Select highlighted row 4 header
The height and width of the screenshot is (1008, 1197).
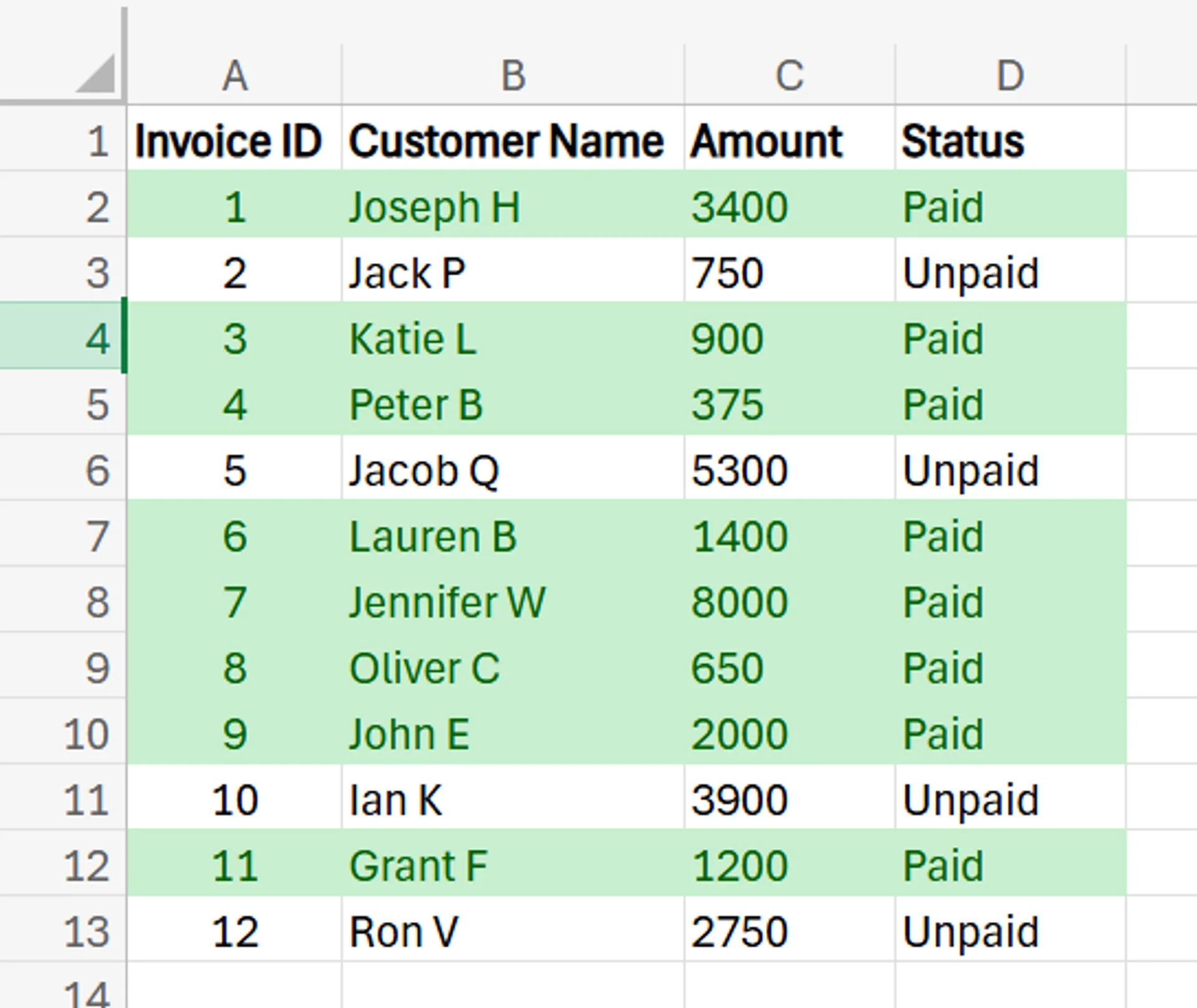coord(62,336)
